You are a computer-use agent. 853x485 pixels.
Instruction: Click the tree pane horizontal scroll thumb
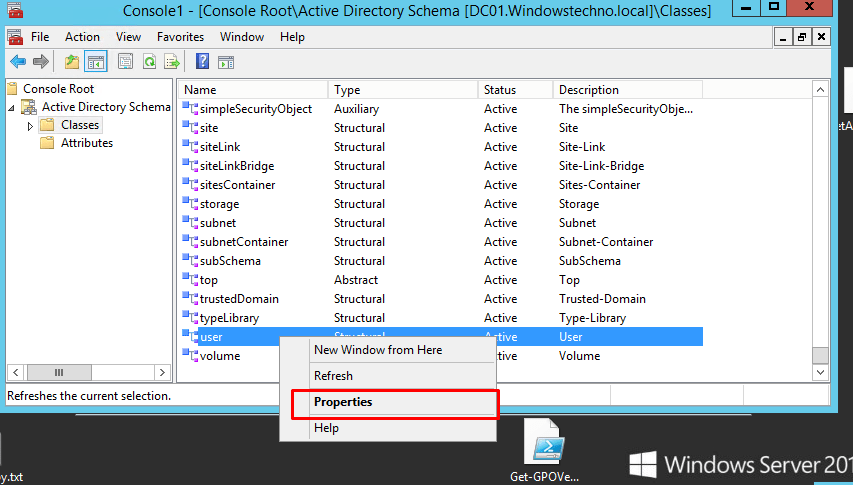[x=59, y=372]
